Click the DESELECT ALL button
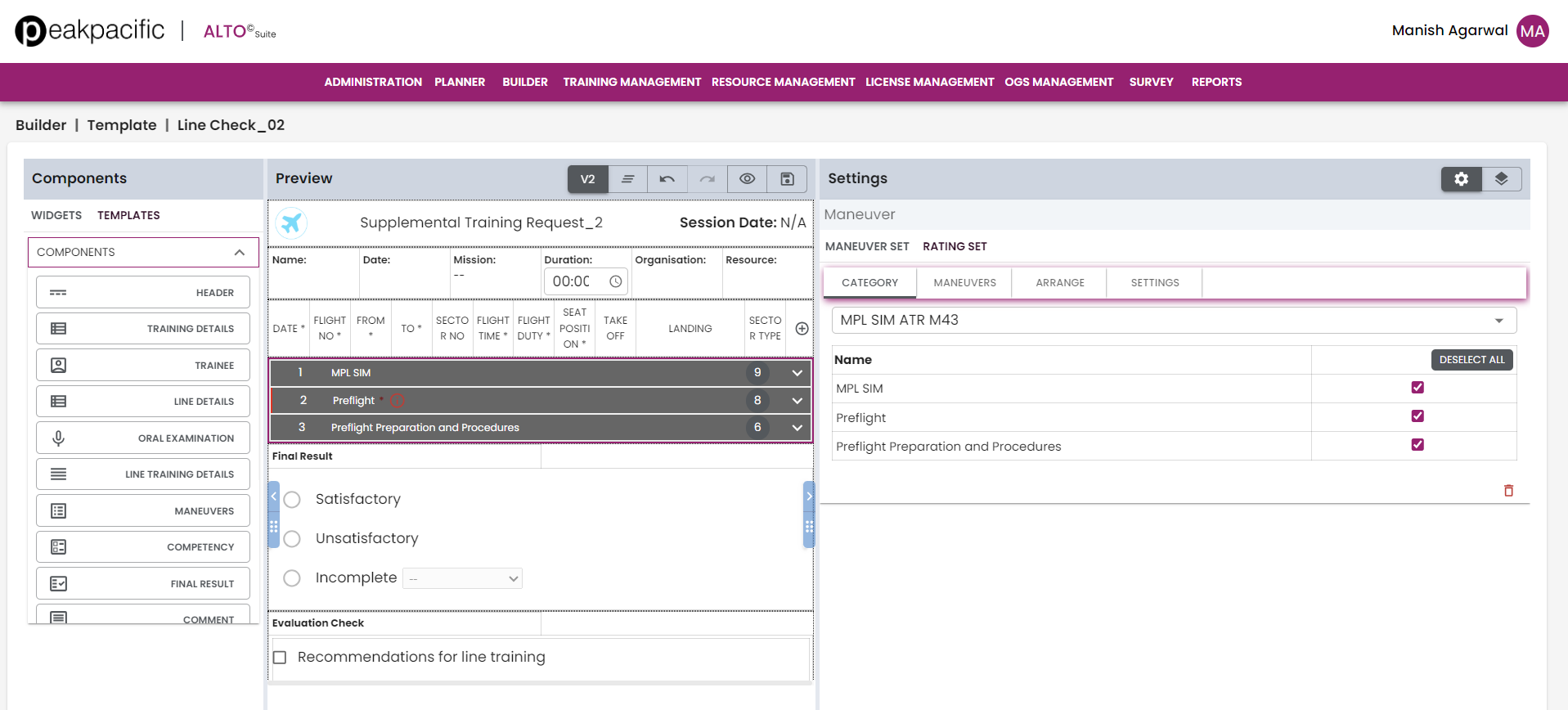1568x710 pixels. coord(1471,360)
